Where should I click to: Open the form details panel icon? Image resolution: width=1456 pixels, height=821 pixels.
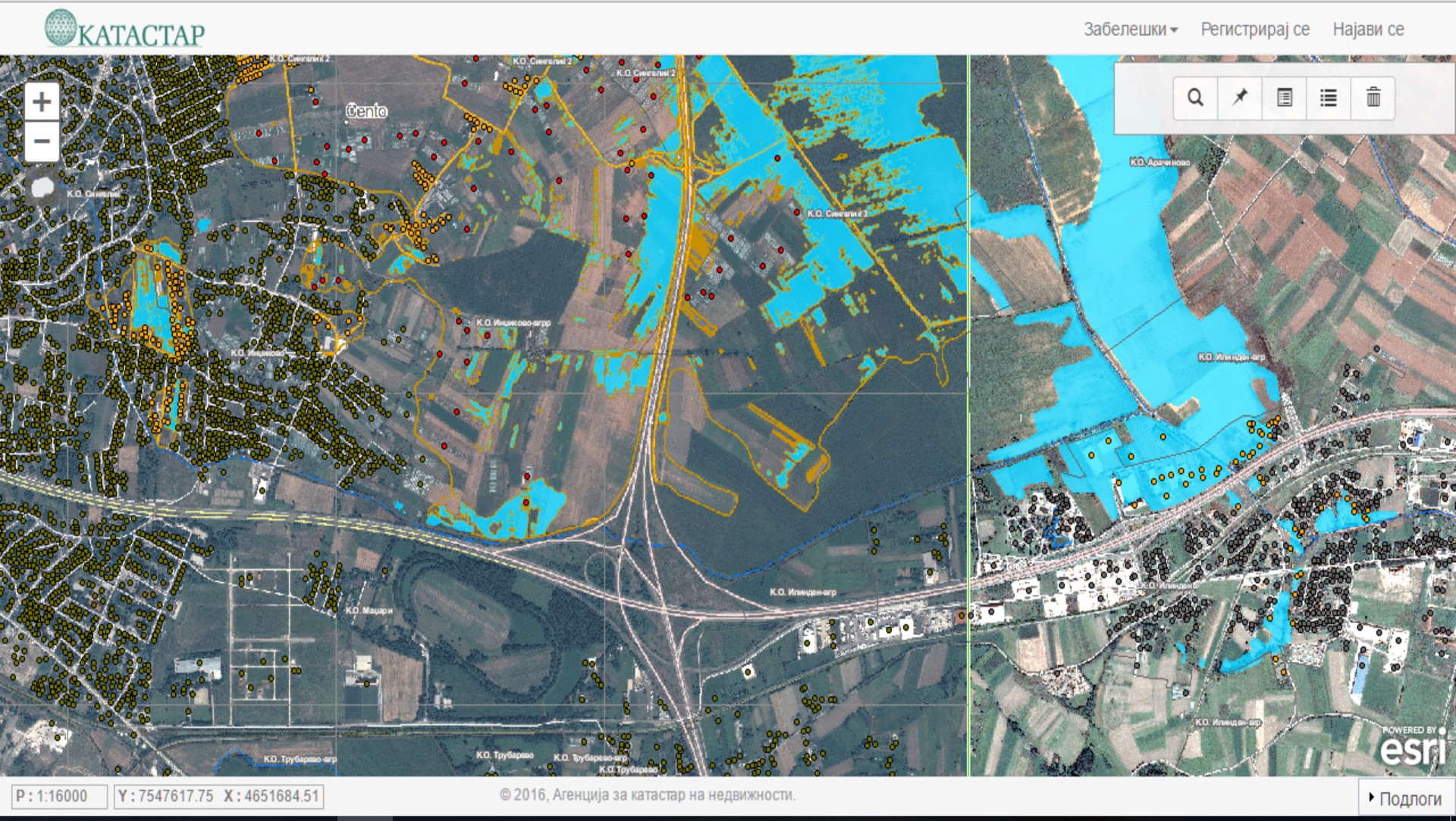(x=1284, y=98)
